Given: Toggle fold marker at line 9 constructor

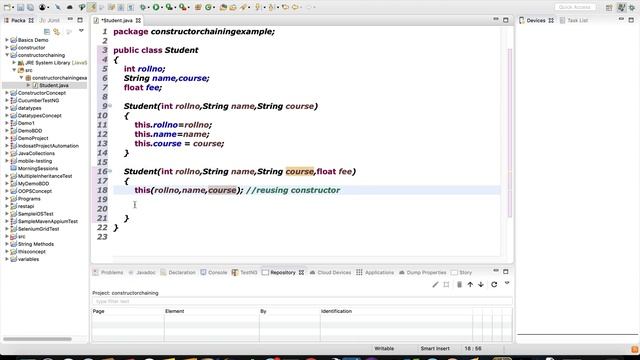Looking at the screenshot, I should pyautogui.click(x=110, y=106).
